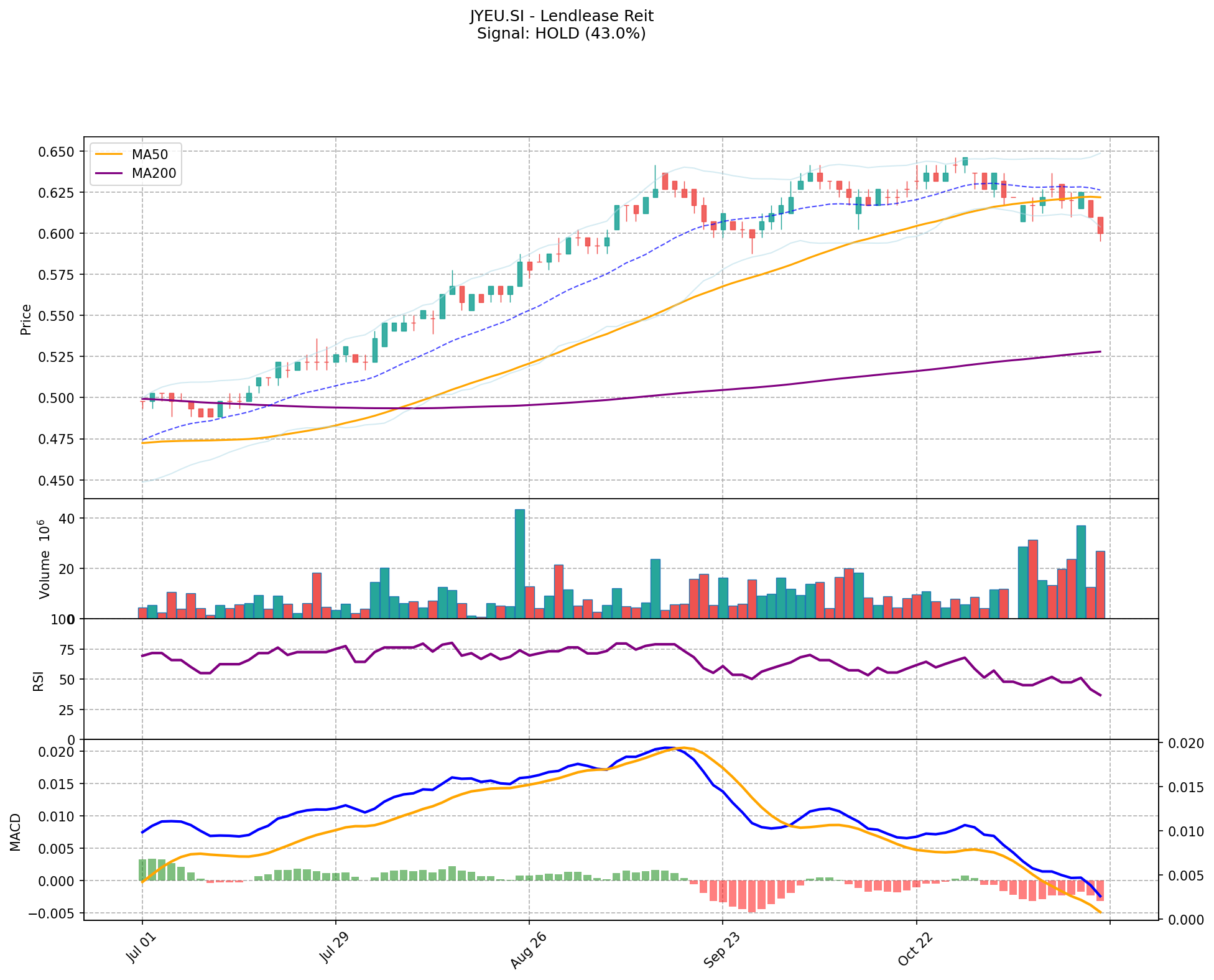Click the Jul 29 date tick label
1214x980 pixels.
pyautogui.click(x=335, y=949)
